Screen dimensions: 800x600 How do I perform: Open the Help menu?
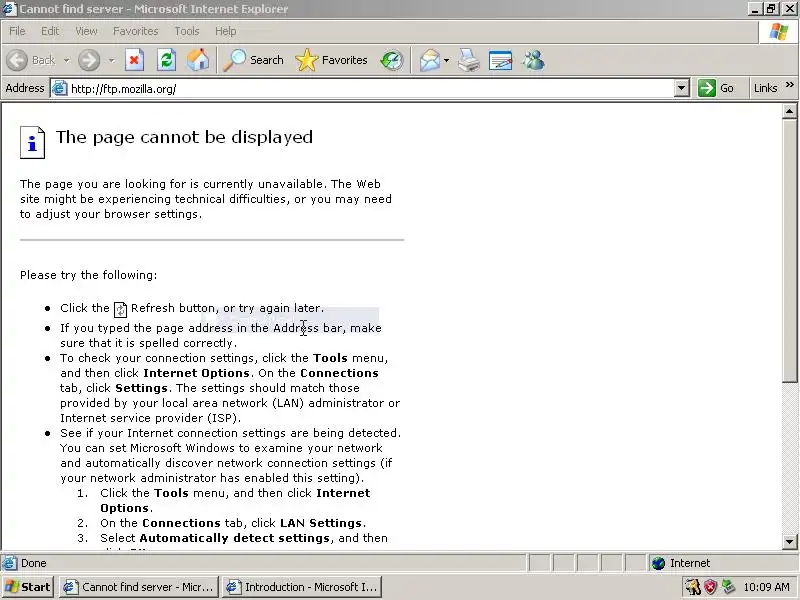[226, 31]
